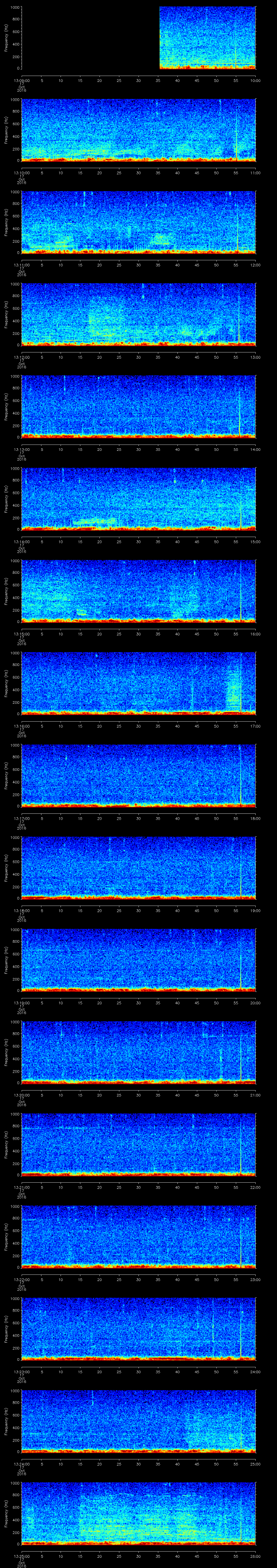Click the spectrogram panel starting at 13:13:00

coord(139,407)
